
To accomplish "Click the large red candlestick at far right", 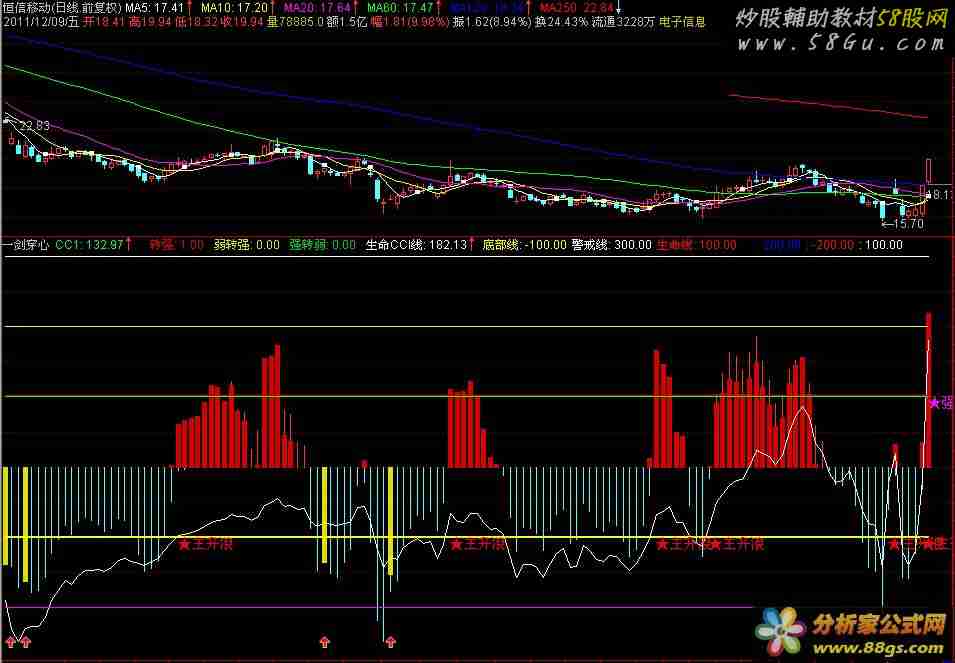I will pos(929,173).
